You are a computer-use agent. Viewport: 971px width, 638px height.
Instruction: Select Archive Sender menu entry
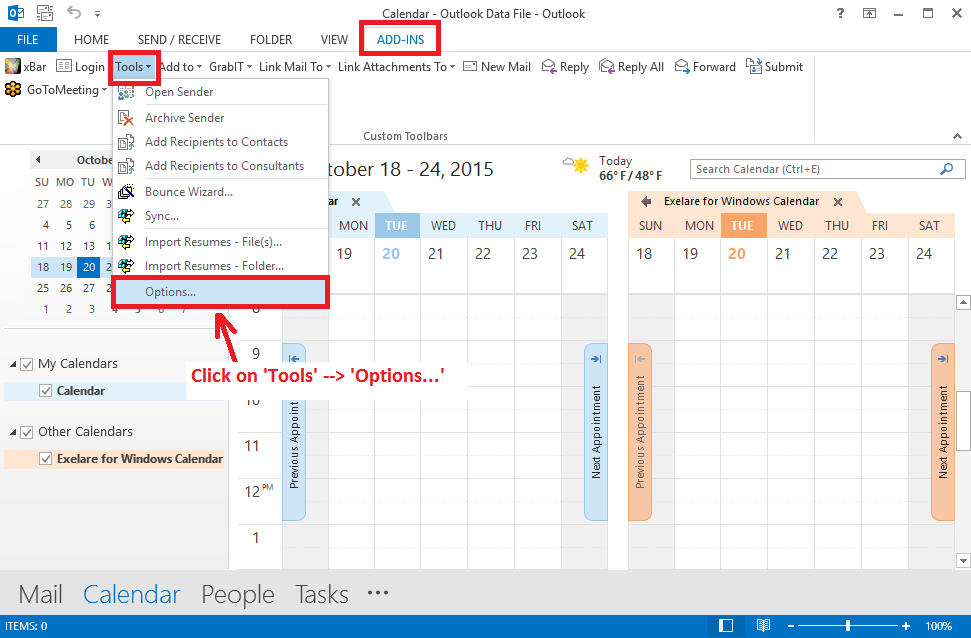(x=220, y=118)
